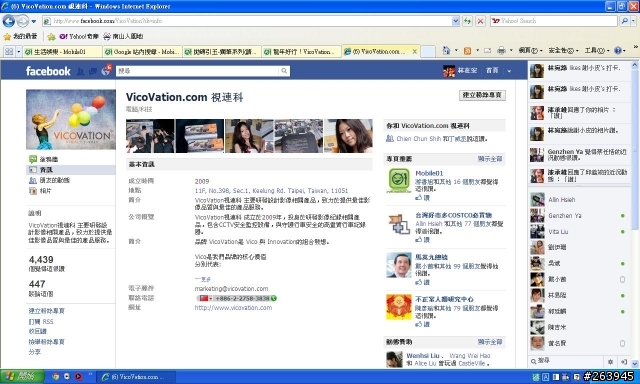This screenshot has width=640, height=384.
Task: Expand the Safety (安全性) menu
Action: click(563, 51)
